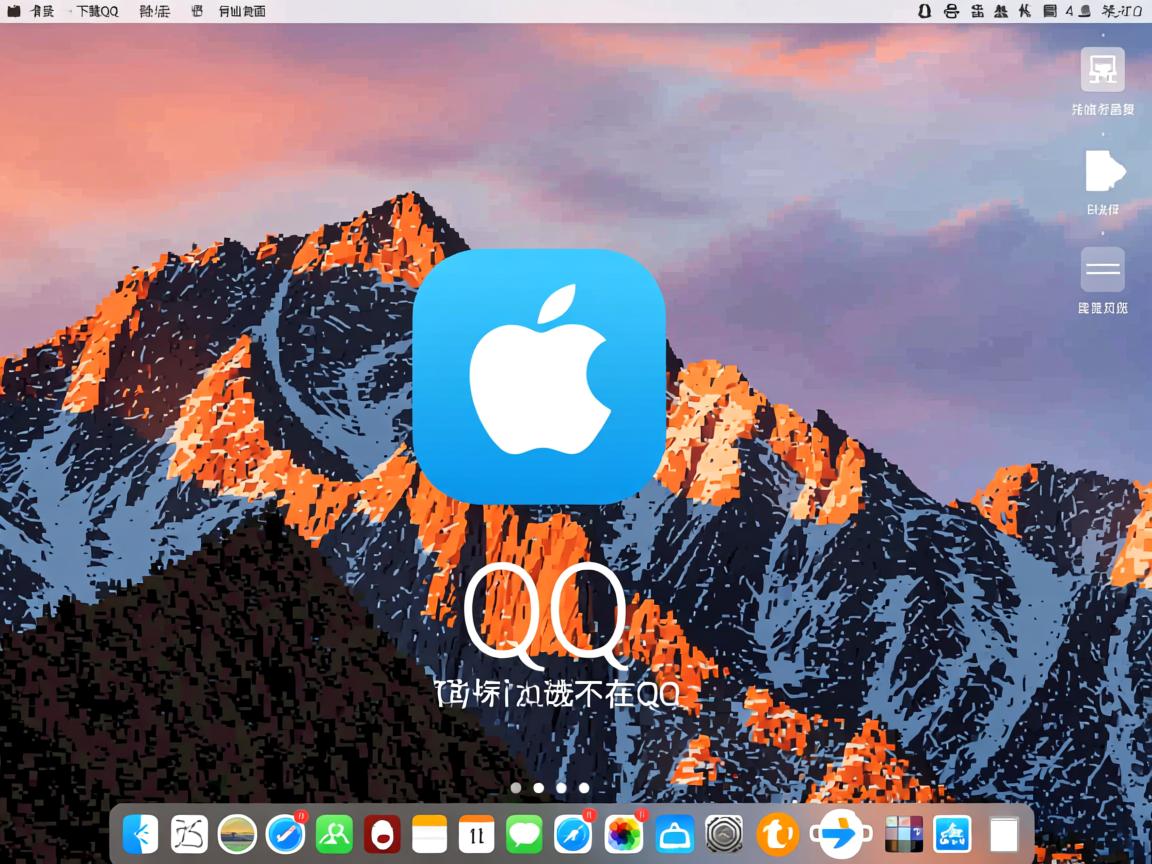Viewport: 1152px width, 864px height.
Task: Click the large blue Apple logo icon
Action: point(539,376)
